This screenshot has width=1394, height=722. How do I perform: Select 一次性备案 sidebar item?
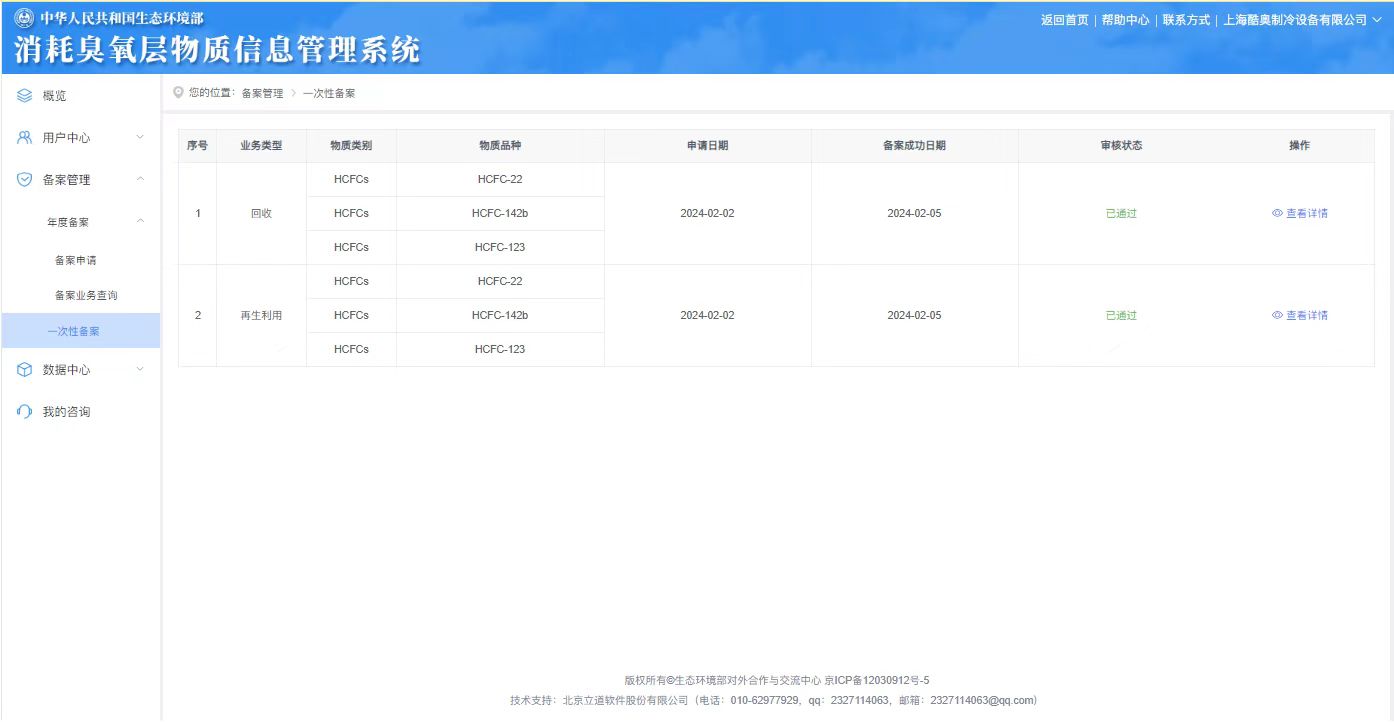[x=74, y=332]
